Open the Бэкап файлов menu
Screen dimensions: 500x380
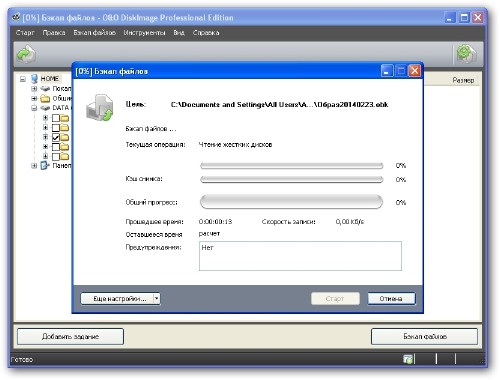tap(95, 33)
